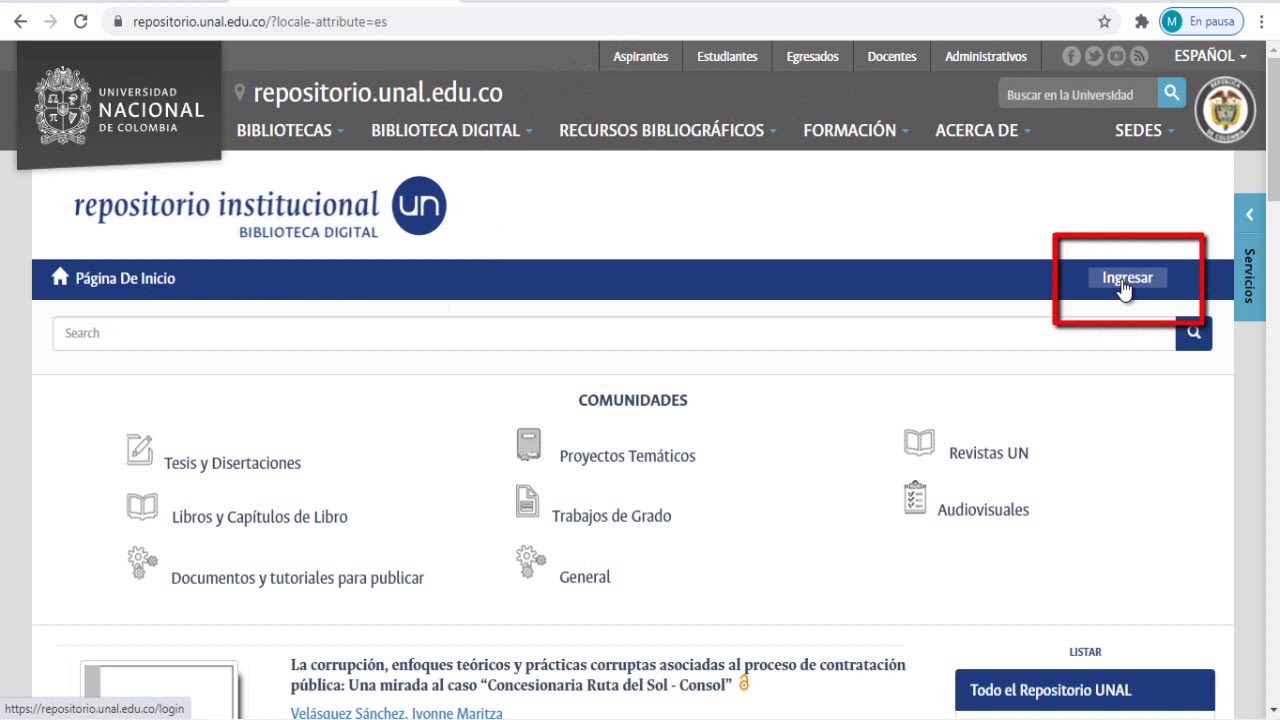This screenshot has height=720, width=1280.
Task: Click the article cover thumbnail
Action: tap(160, 690)
